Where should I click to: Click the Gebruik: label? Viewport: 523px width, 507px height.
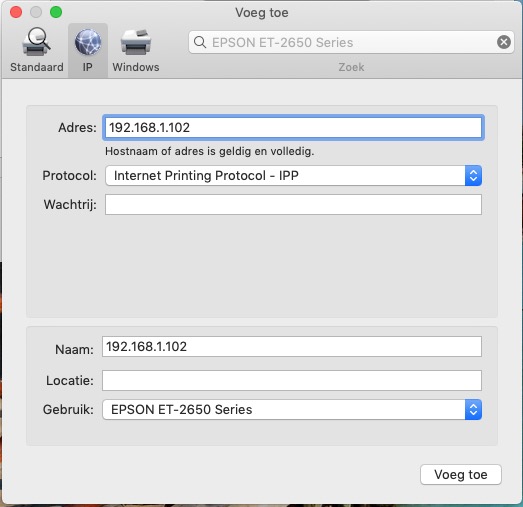(68, 409)
